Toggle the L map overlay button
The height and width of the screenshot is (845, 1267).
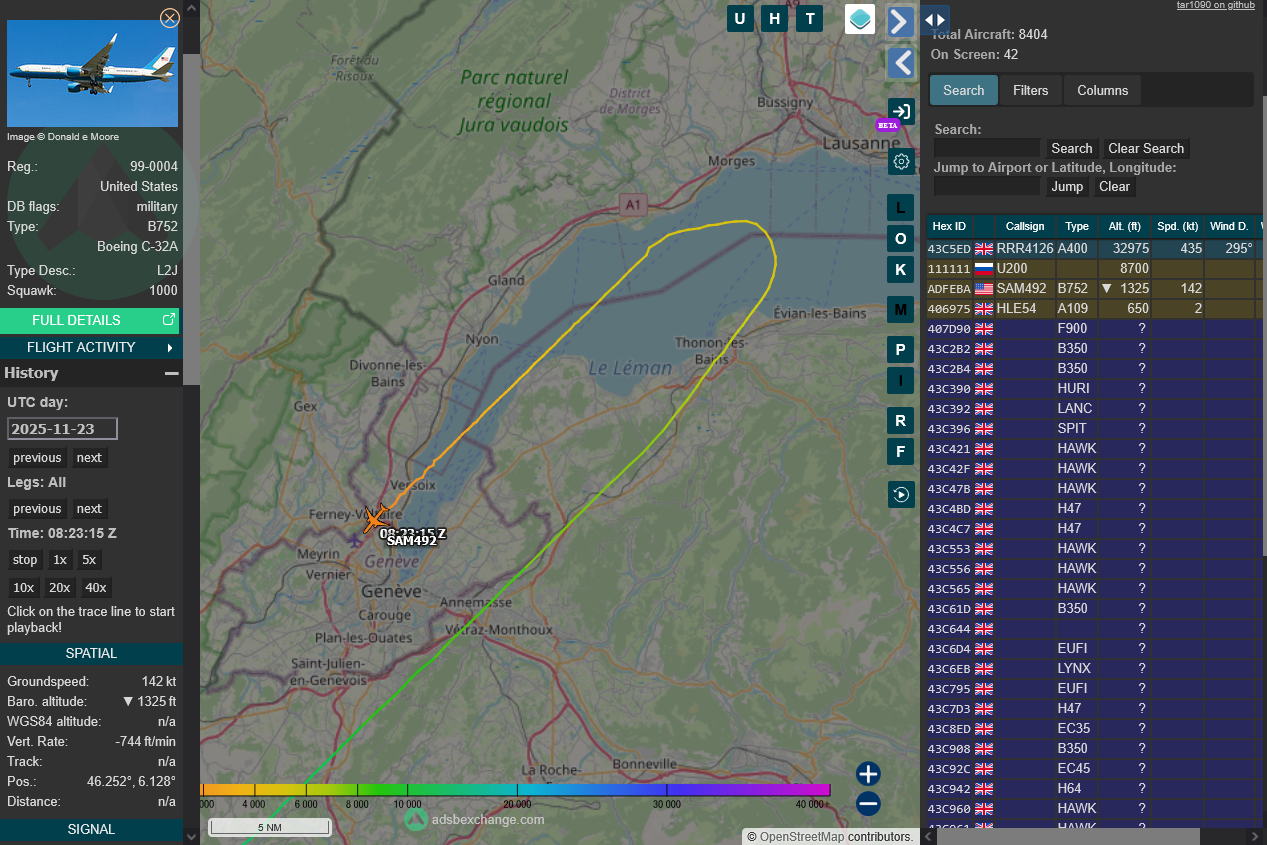pyautogui.click(x=901, y=207)
